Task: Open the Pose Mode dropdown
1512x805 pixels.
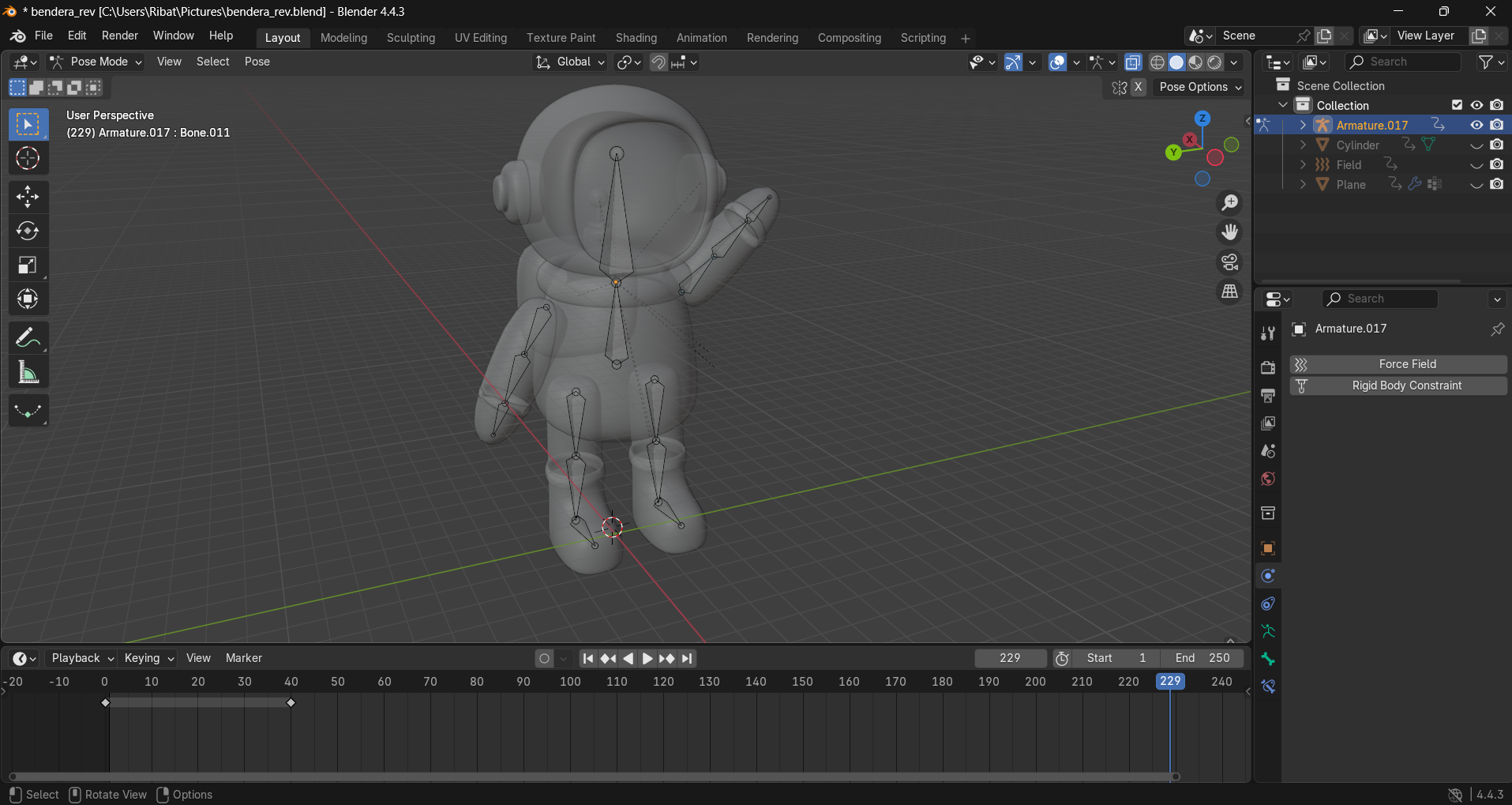Action: click(x=96, y=62)
